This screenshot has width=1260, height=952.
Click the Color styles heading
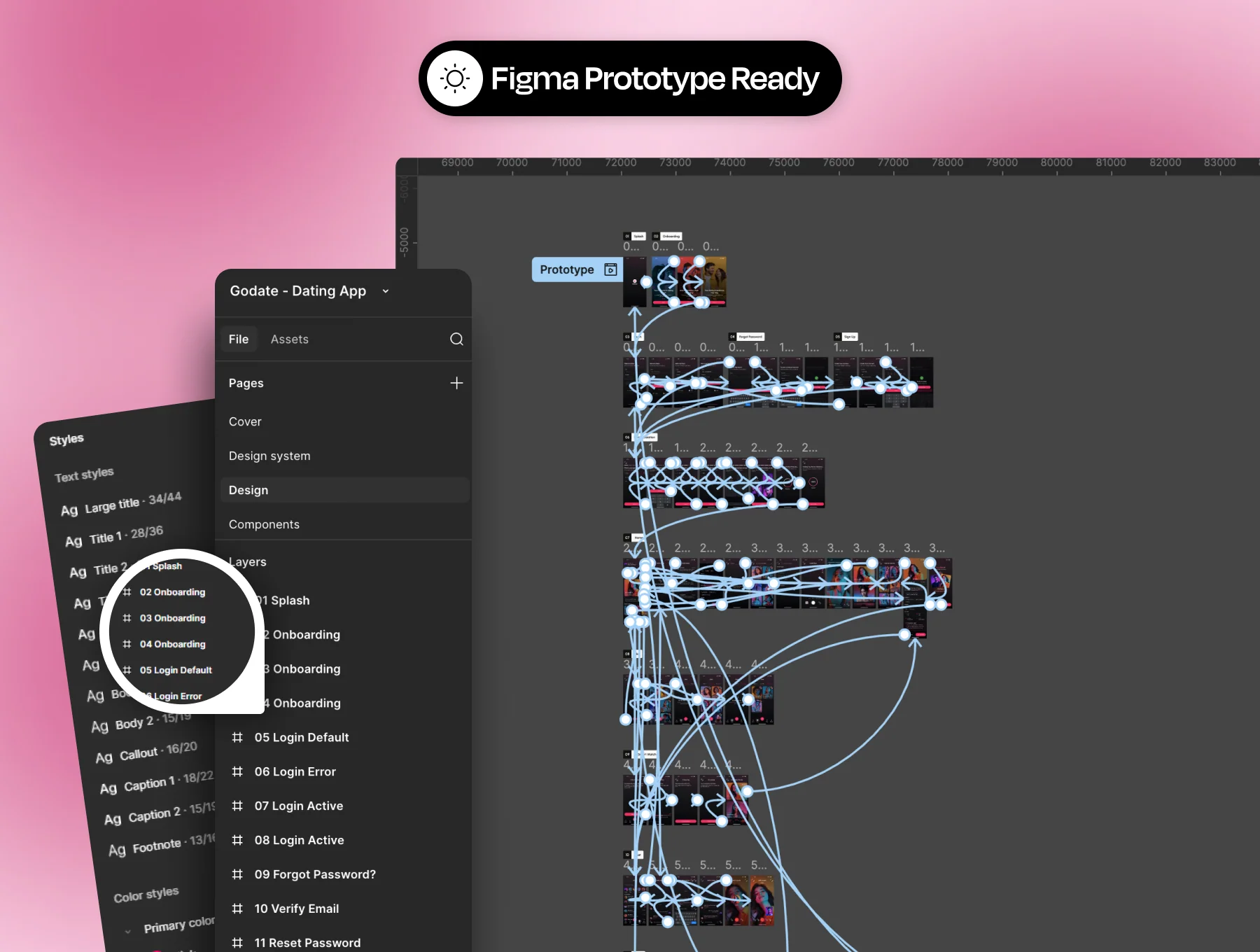point(146,895)
